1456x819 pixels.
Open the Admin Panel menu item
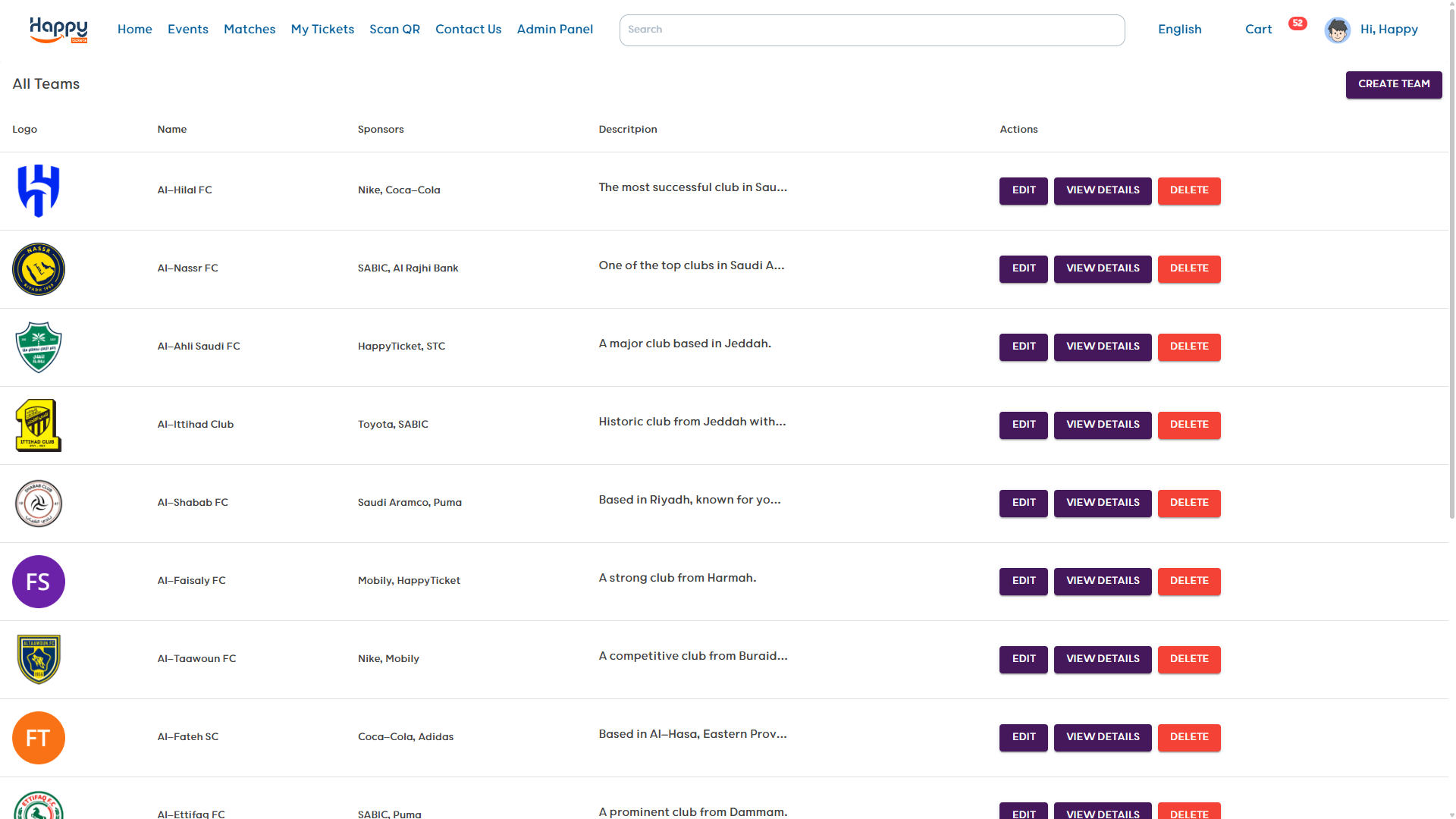[554, 30]
